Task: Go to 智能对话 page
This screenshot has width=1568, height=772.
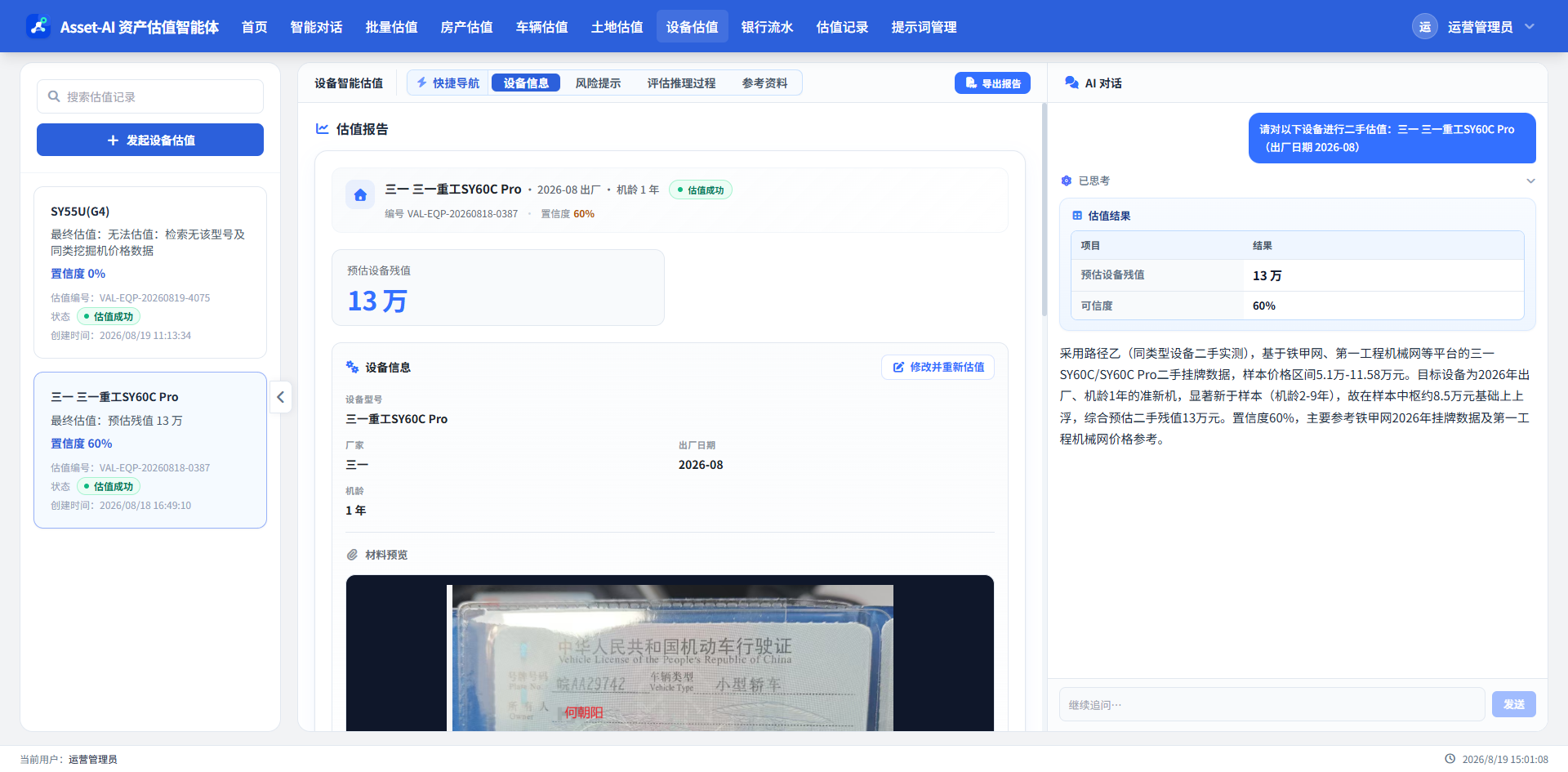Action: [316, 27]
